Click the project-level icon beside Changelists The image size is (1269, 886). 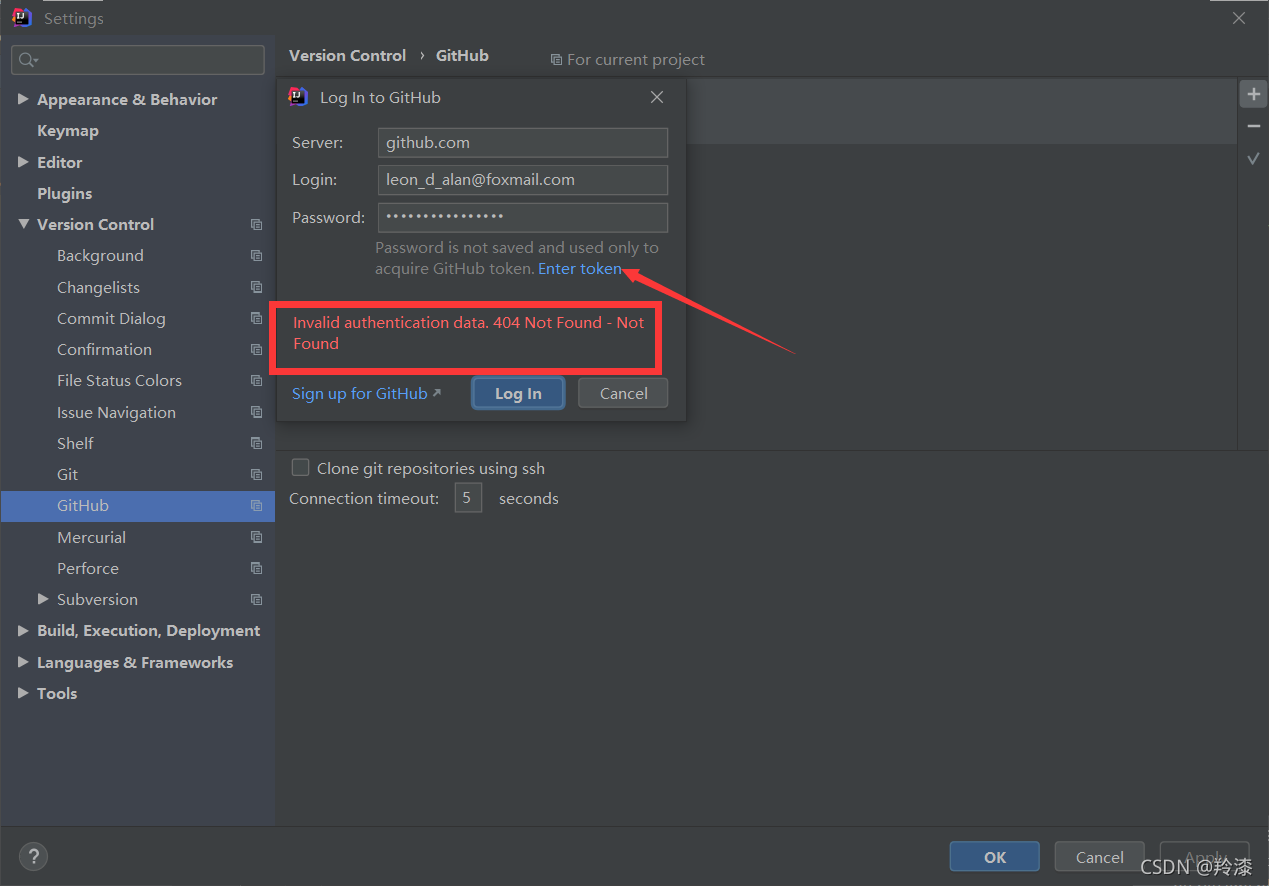click(257, 287)
